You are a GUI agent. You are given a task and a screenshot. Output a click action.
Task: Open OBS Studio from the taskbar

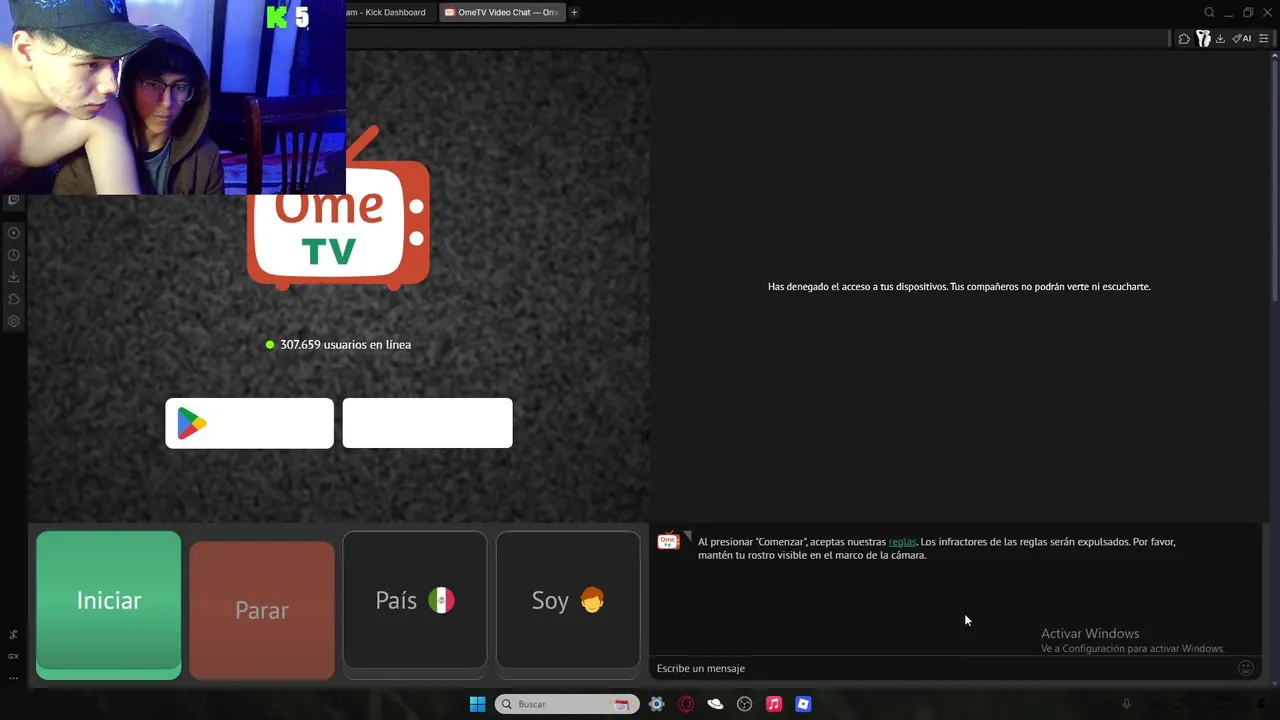click(744, 704)
